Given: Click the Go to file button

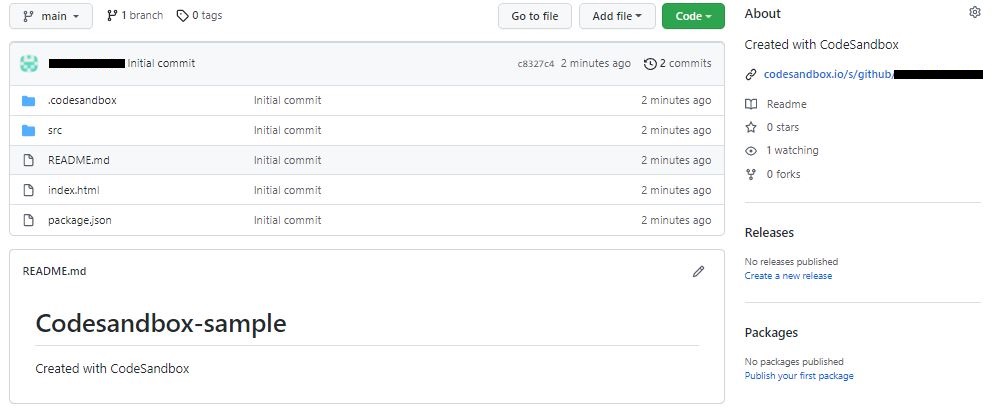Looking at the screenshot, I should [535, 16].
